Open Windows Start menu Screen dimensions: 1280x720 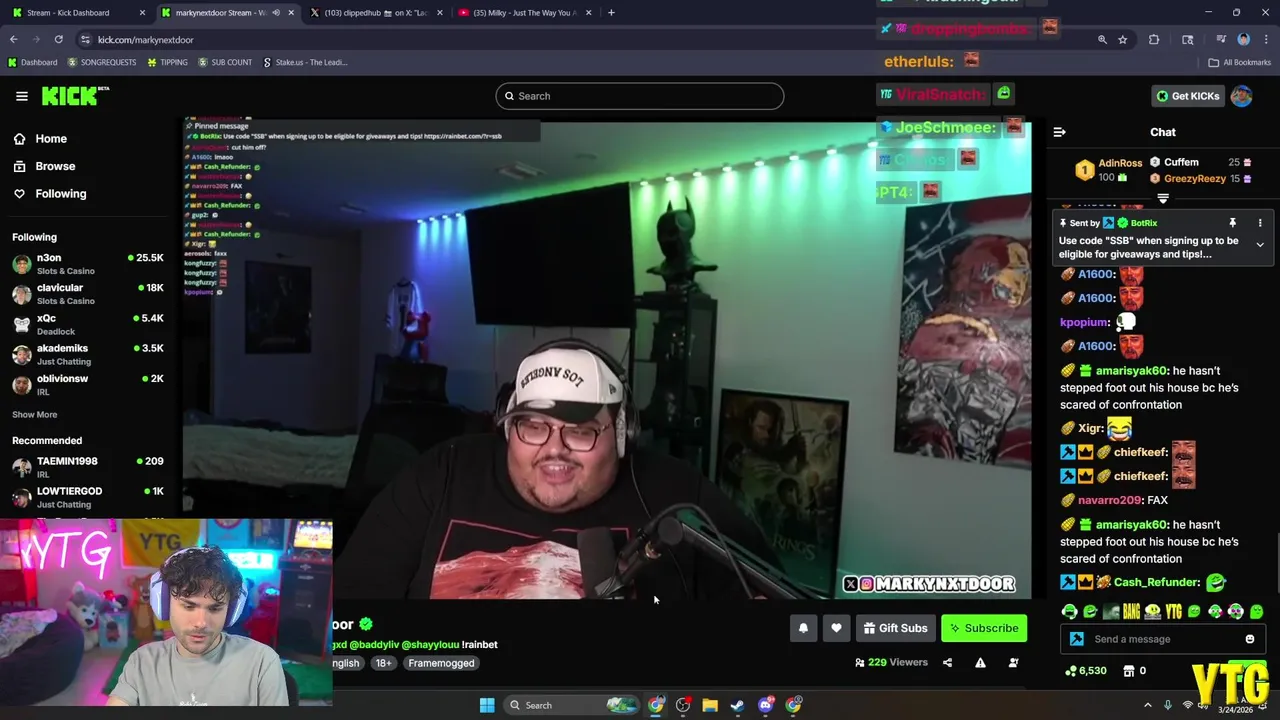coord(487,705)
